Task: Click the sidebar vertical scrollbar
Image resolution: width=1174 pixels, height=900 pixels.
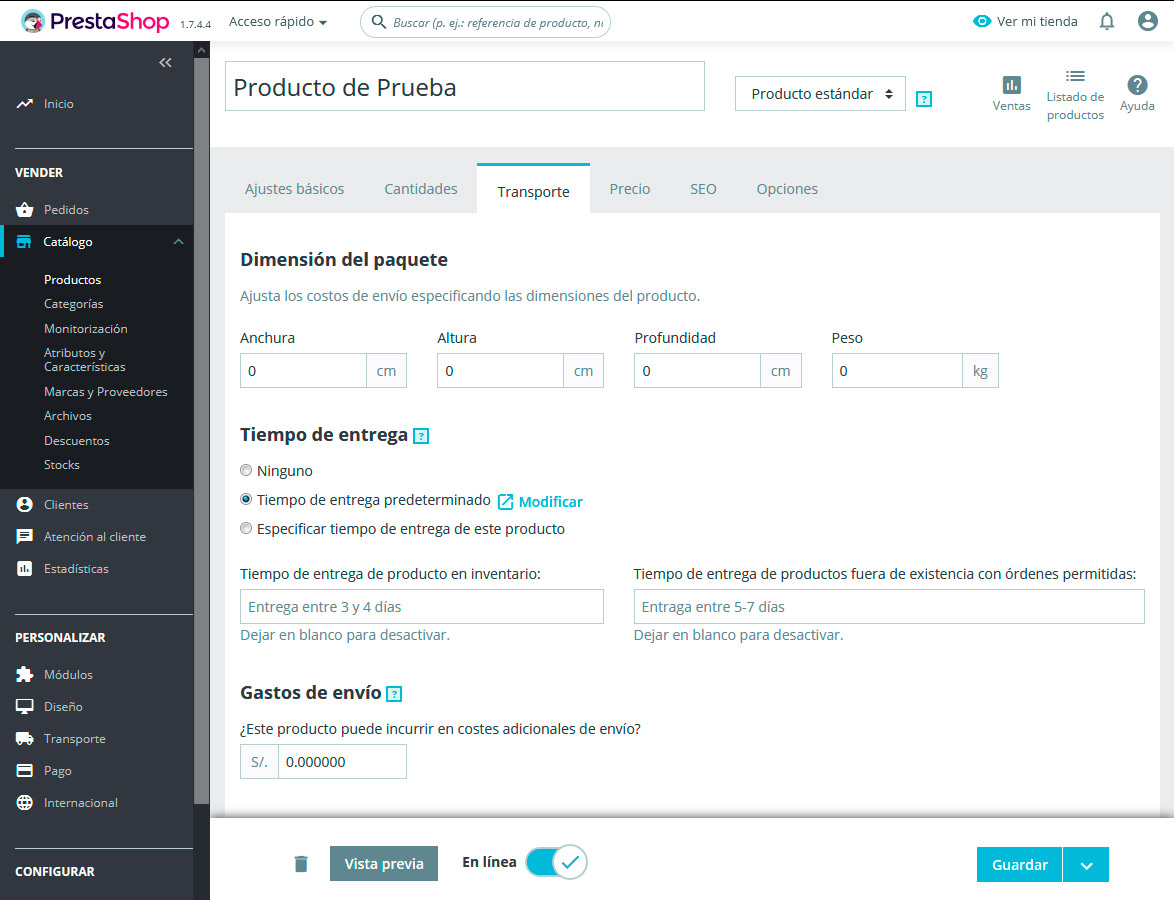Action: (201, 431)
